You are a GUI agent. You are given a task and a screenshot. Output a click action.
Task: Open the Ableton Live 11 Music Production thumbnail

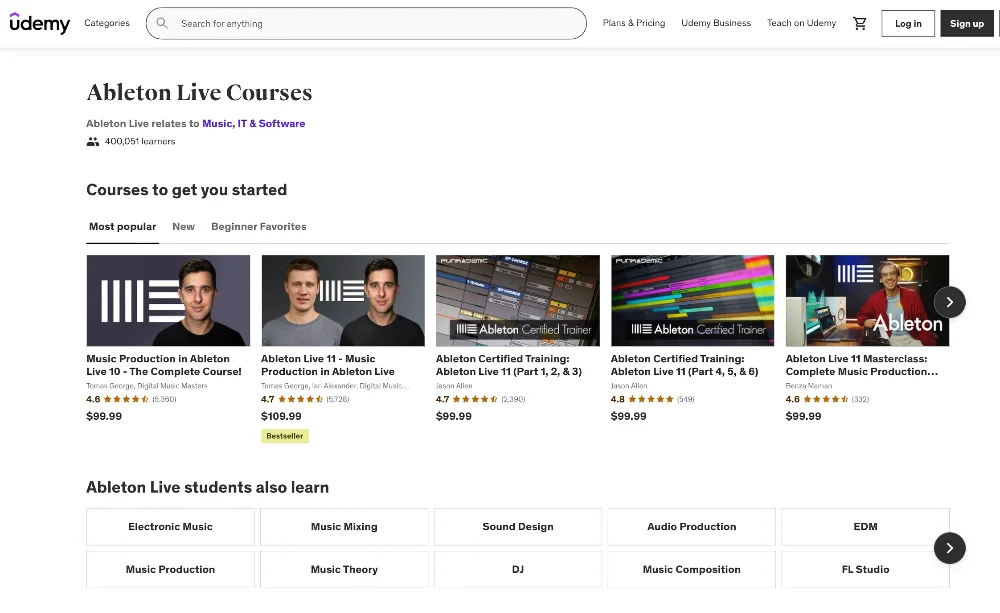343,300
